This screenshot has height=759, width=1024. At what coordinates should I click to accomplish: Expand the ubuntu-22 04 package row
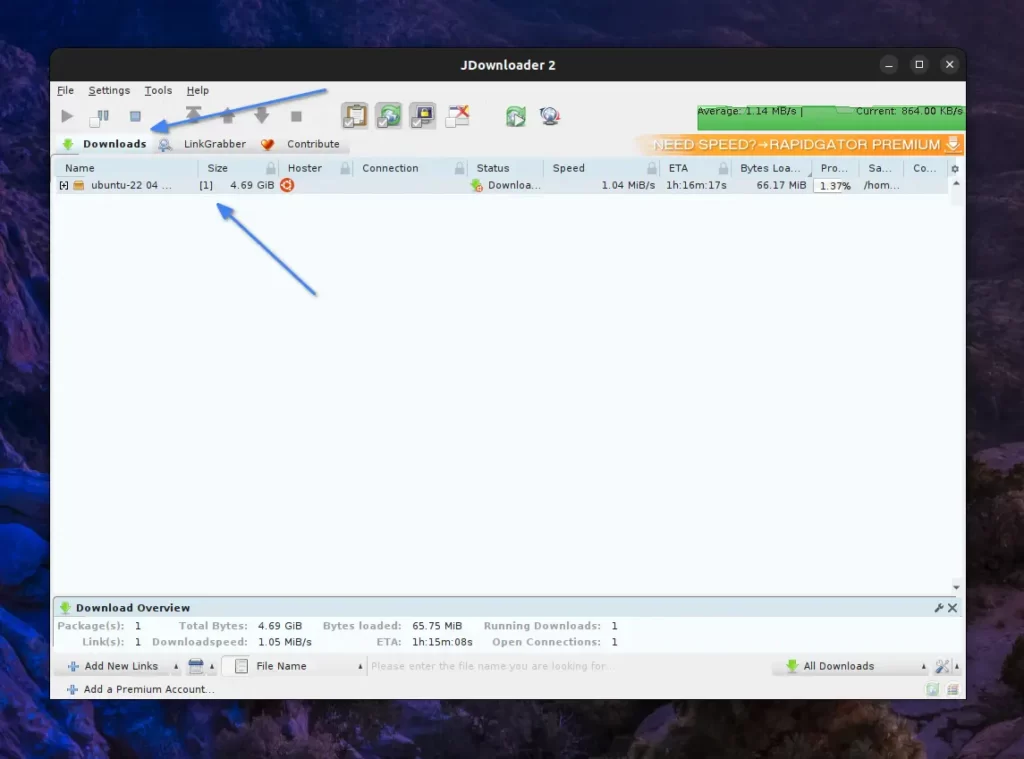(x=63, y=186)
